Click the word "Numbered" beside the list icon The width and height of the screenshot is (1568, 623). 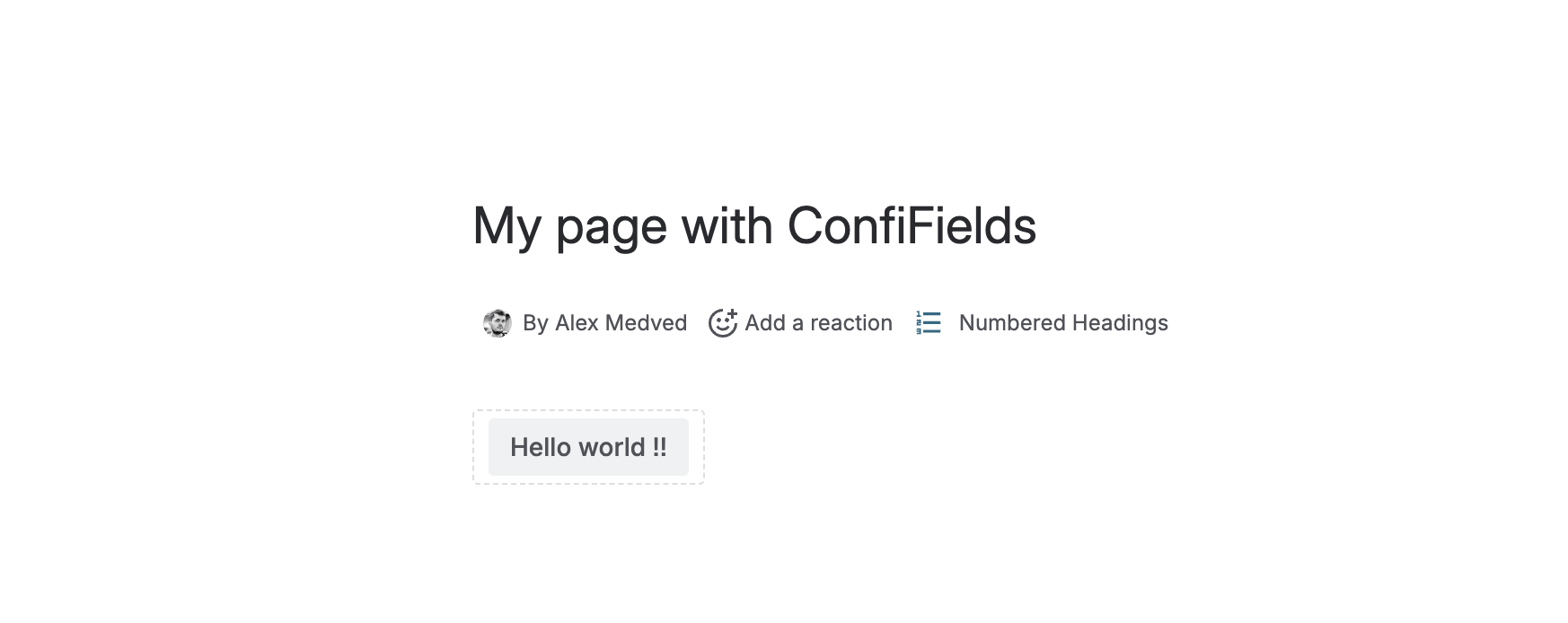pos(1011,323)
